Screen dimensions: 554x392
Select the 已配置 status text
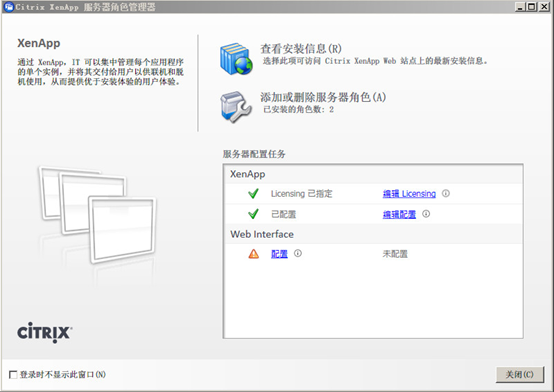point(283,214)
